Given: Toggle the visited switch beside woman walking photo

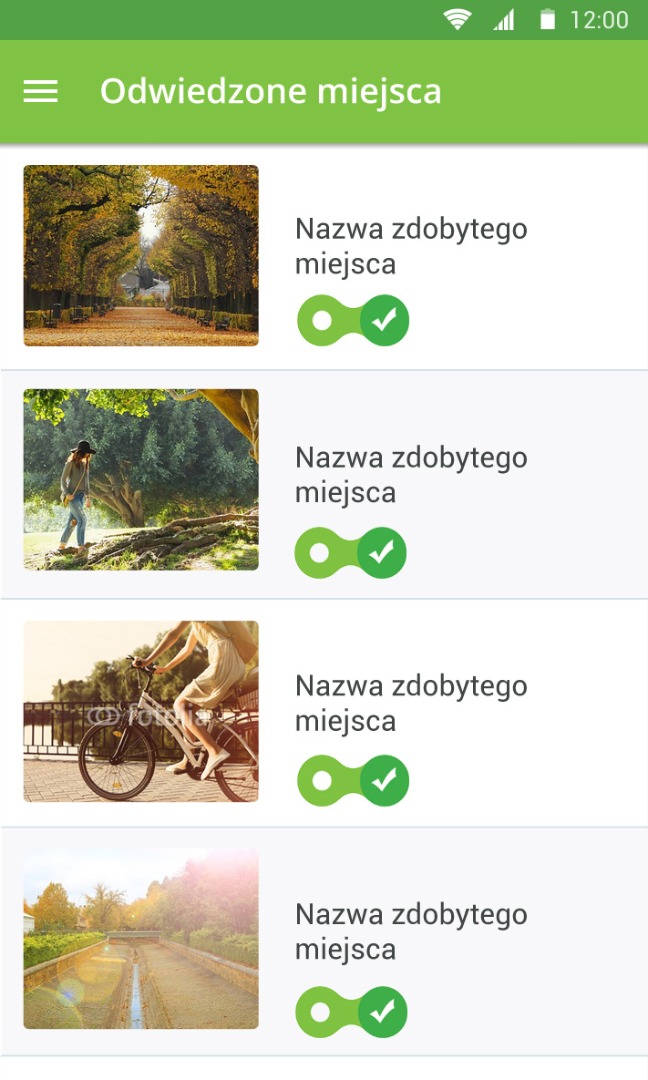Looking at the screenshot, I should coord(351,553).
